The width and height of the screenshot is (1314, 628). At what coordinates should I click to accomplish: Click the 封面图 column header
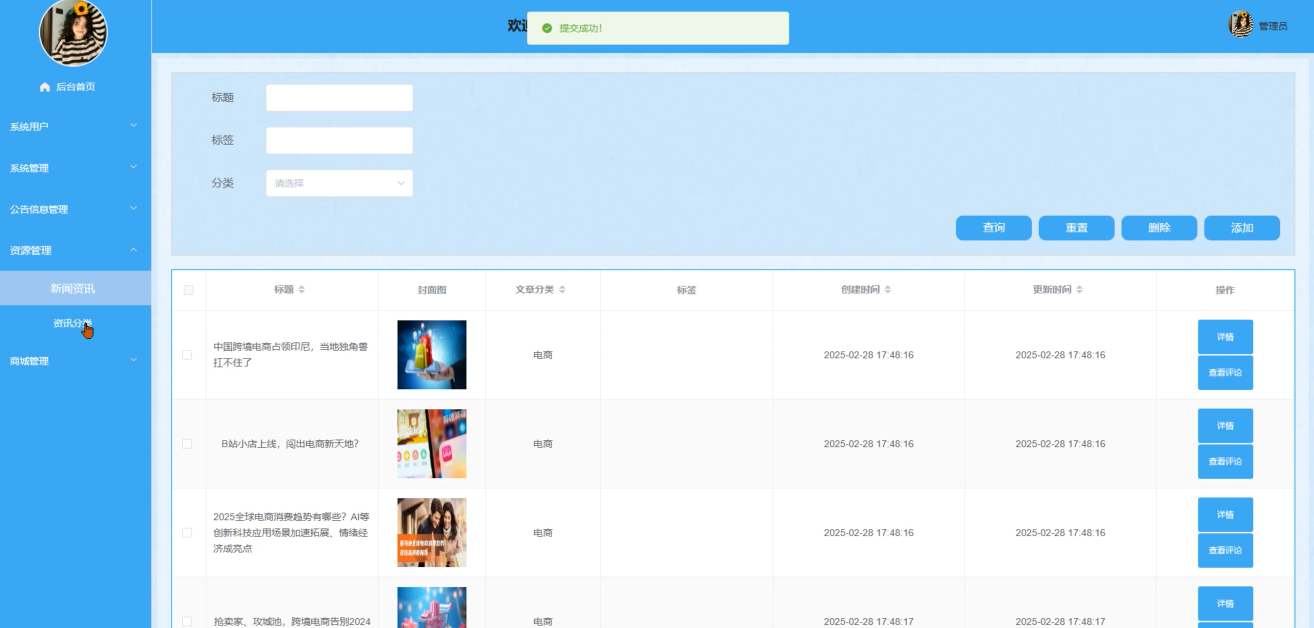(x=432, y=290)
